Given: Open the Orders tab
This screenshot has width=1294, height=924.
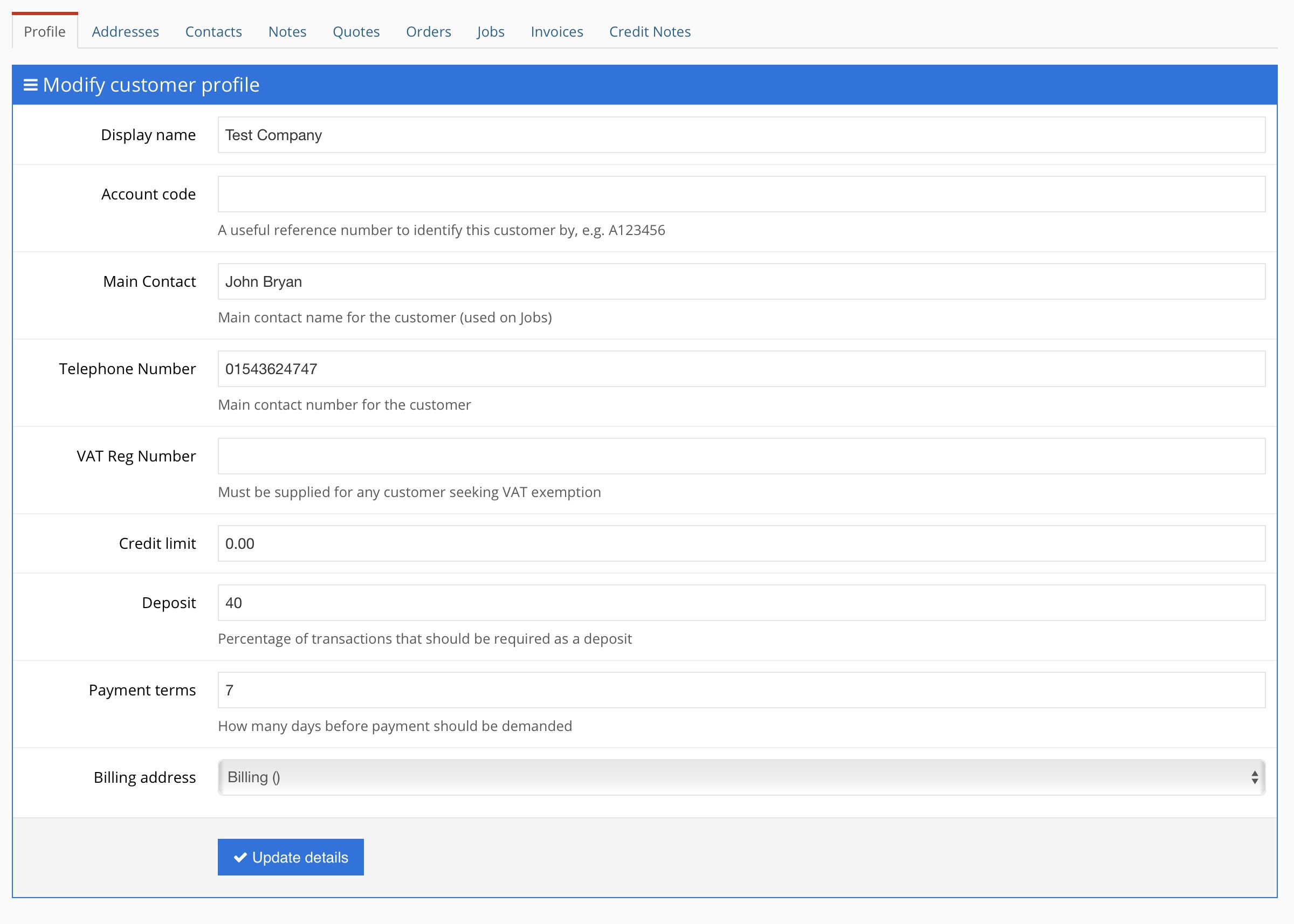Looking at the screenshot, I should [428, 32].
